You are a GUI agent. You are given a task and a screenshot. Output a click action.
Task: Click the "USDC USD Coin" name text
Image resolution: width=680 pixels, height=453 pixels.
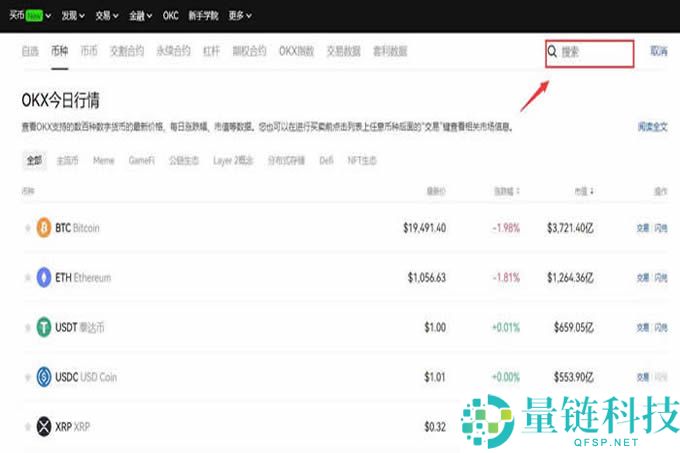[x=86, y=377]
